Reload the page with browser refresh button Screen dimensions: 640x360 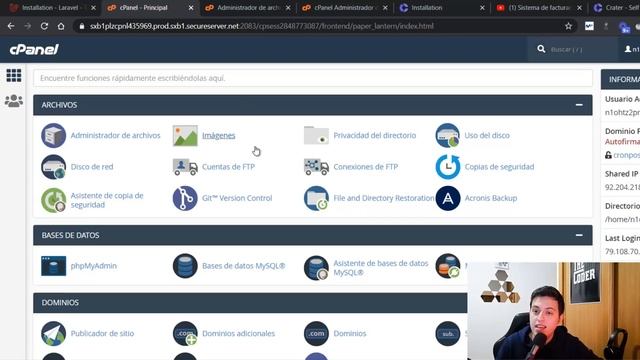pyautogui.click(x=44, y=26)
